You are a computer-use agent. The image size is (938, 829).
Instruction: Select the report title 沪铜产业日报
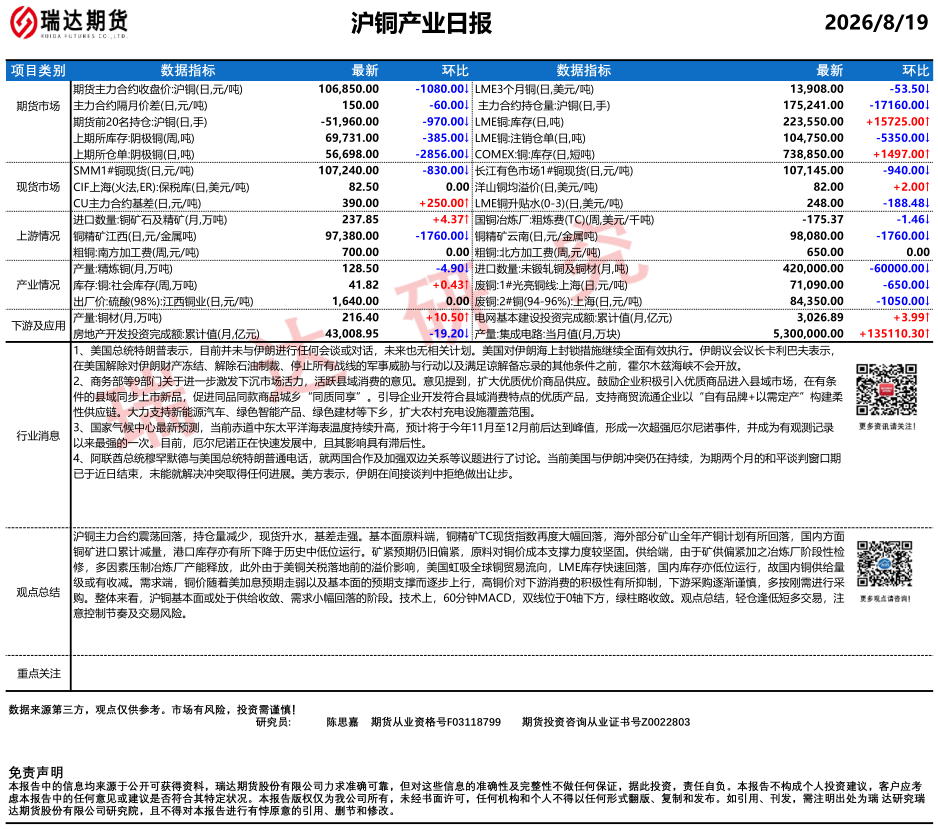point(421,23)
